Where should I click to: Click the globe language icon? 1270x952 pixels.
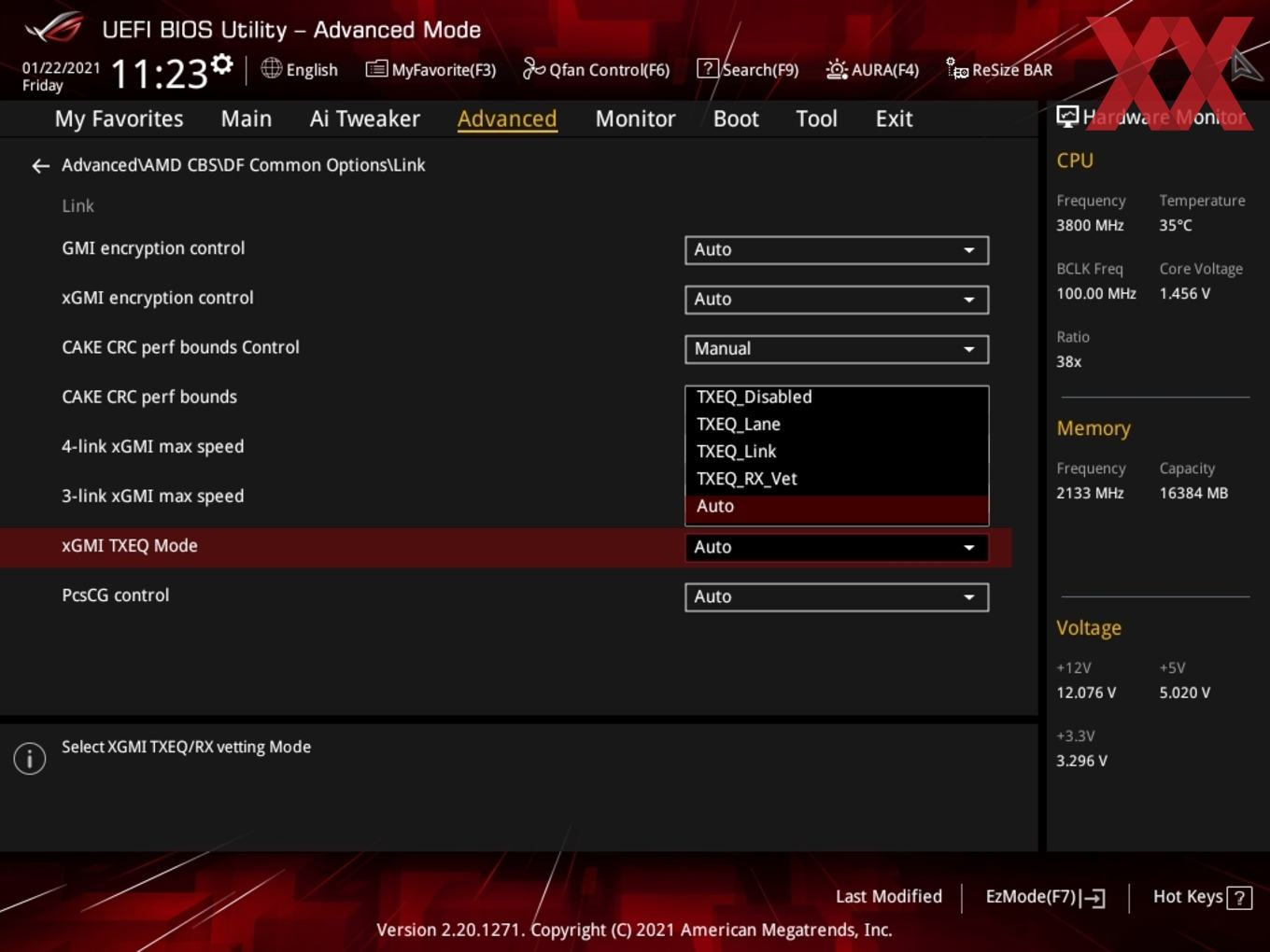click(x=271, y=68)
